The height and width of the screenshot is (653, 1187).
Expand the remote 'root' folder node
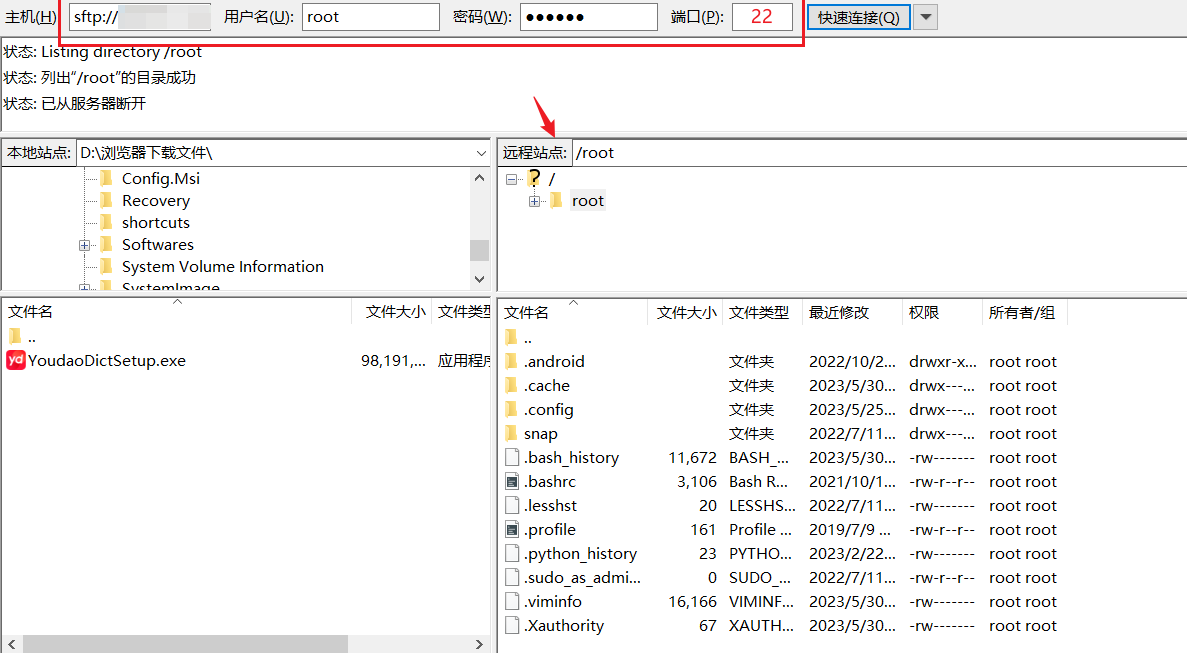(534, 201)
